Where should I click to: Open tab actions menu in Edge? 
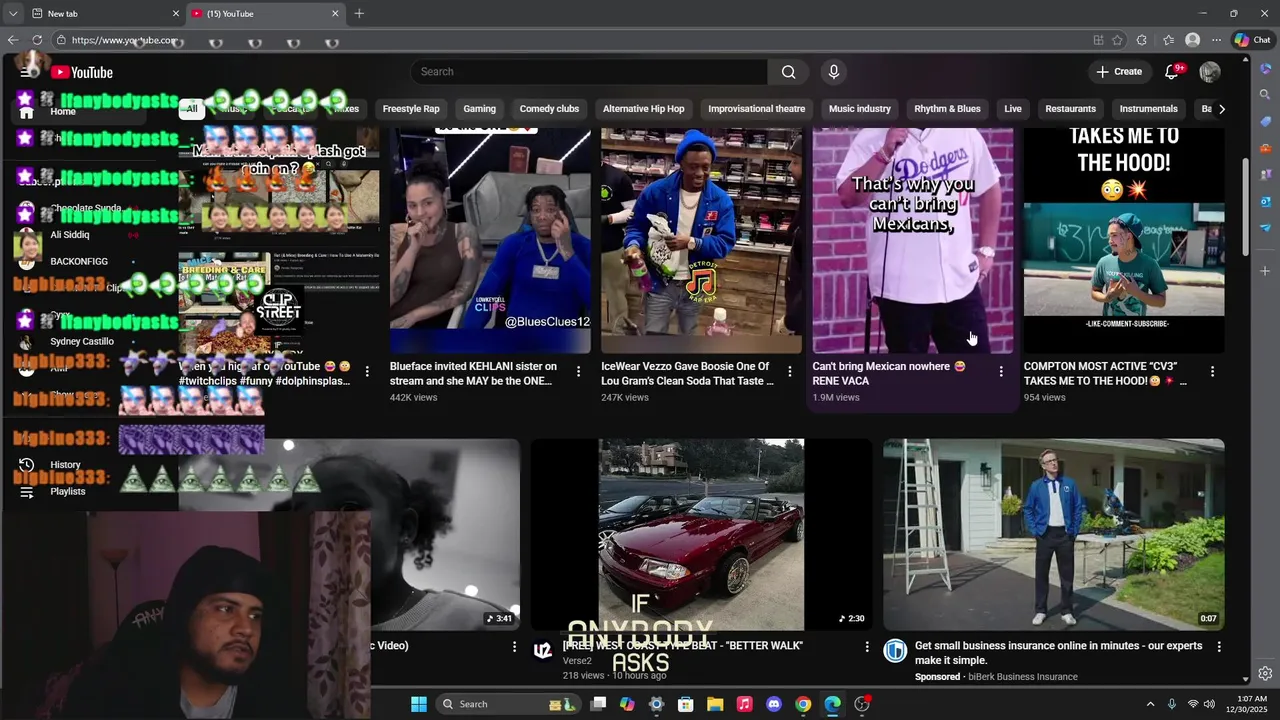12,13
